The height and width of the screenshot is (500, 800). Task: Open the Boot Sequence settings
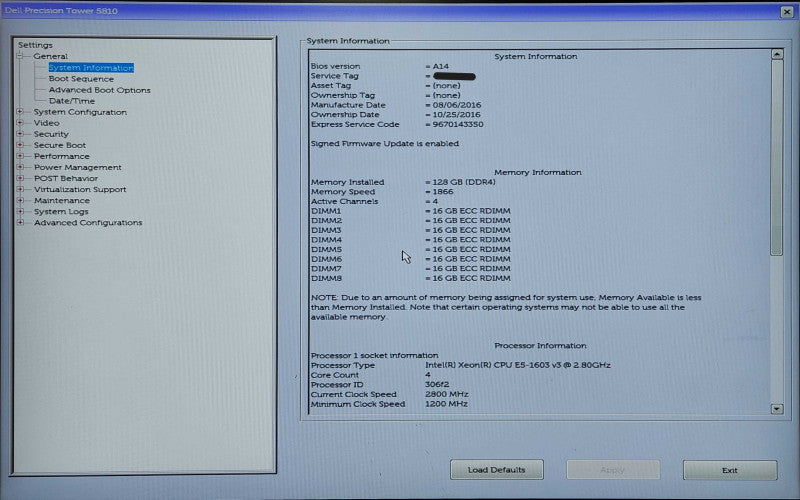(81, 79)
